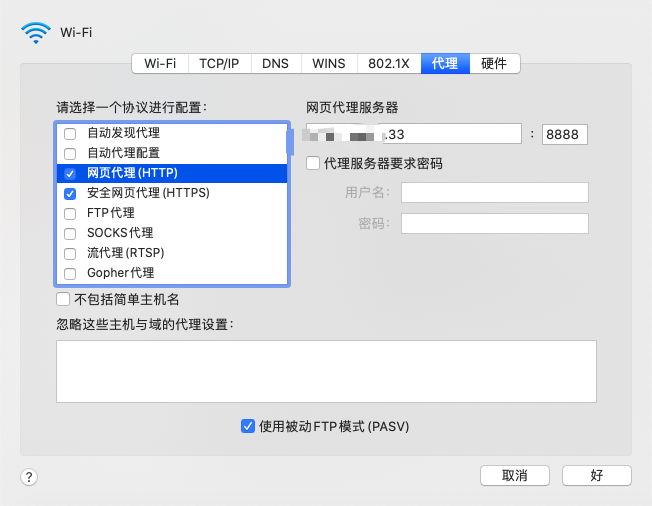Enable SOCKS代理 checkbox
652x506 pixels.
coord(70,234)
